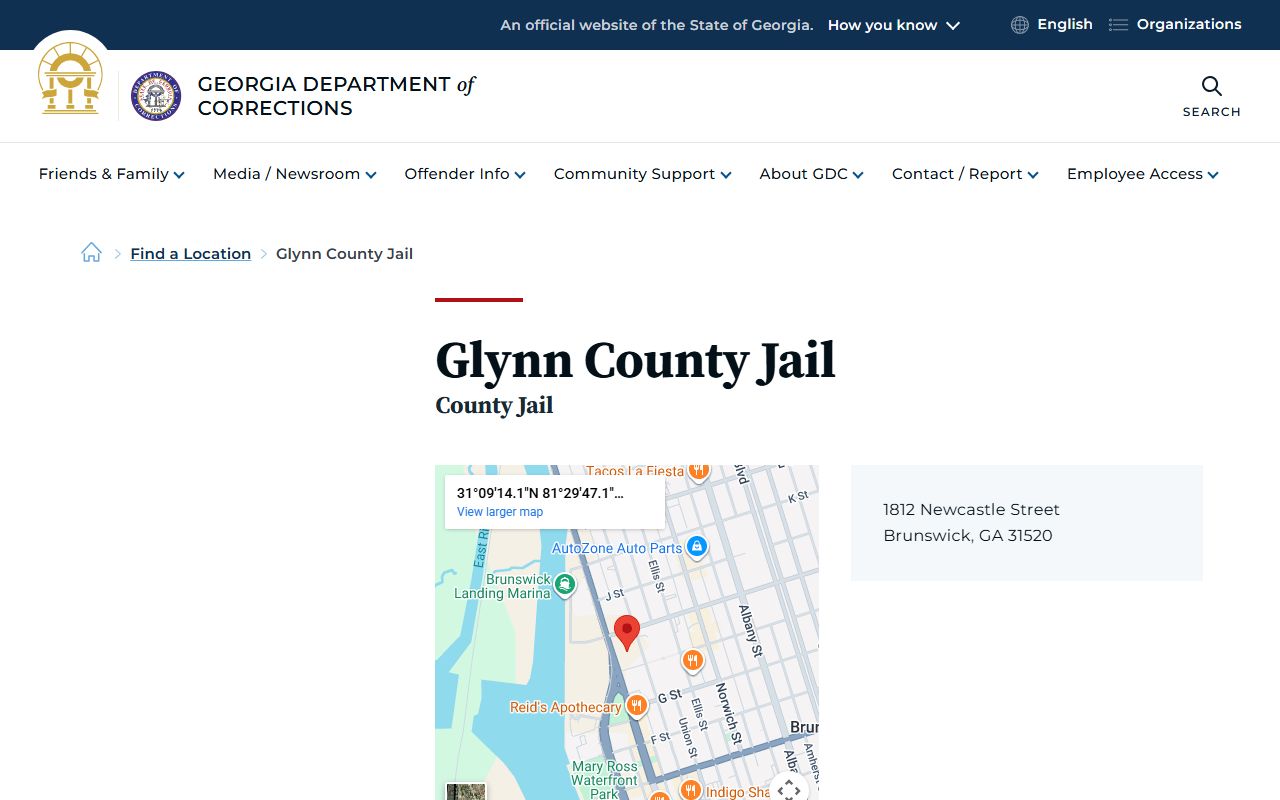This screenshot has width=1280, height=800.
Task: Click the Georgia state seal logo
Action: pyautogui.click(x=70, y=78)
